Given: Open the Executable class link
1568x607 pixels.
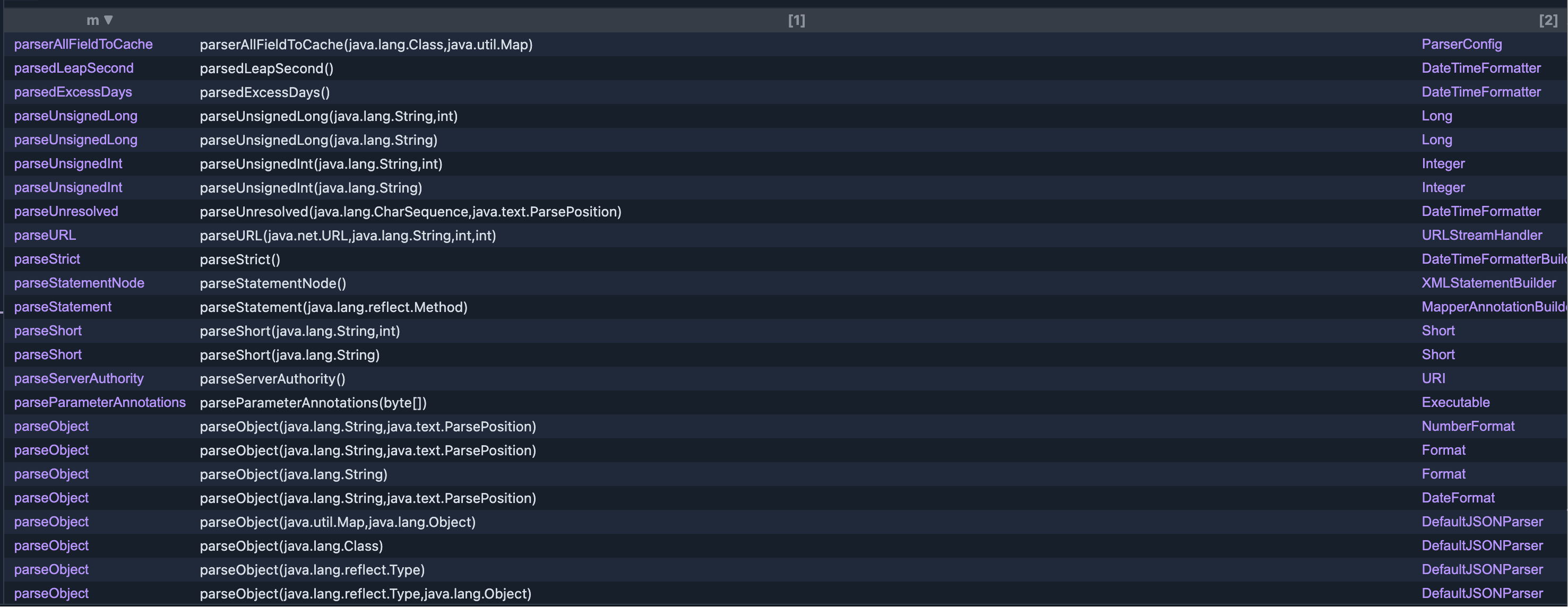Looking at the screenshot, I should [1455, 402].
